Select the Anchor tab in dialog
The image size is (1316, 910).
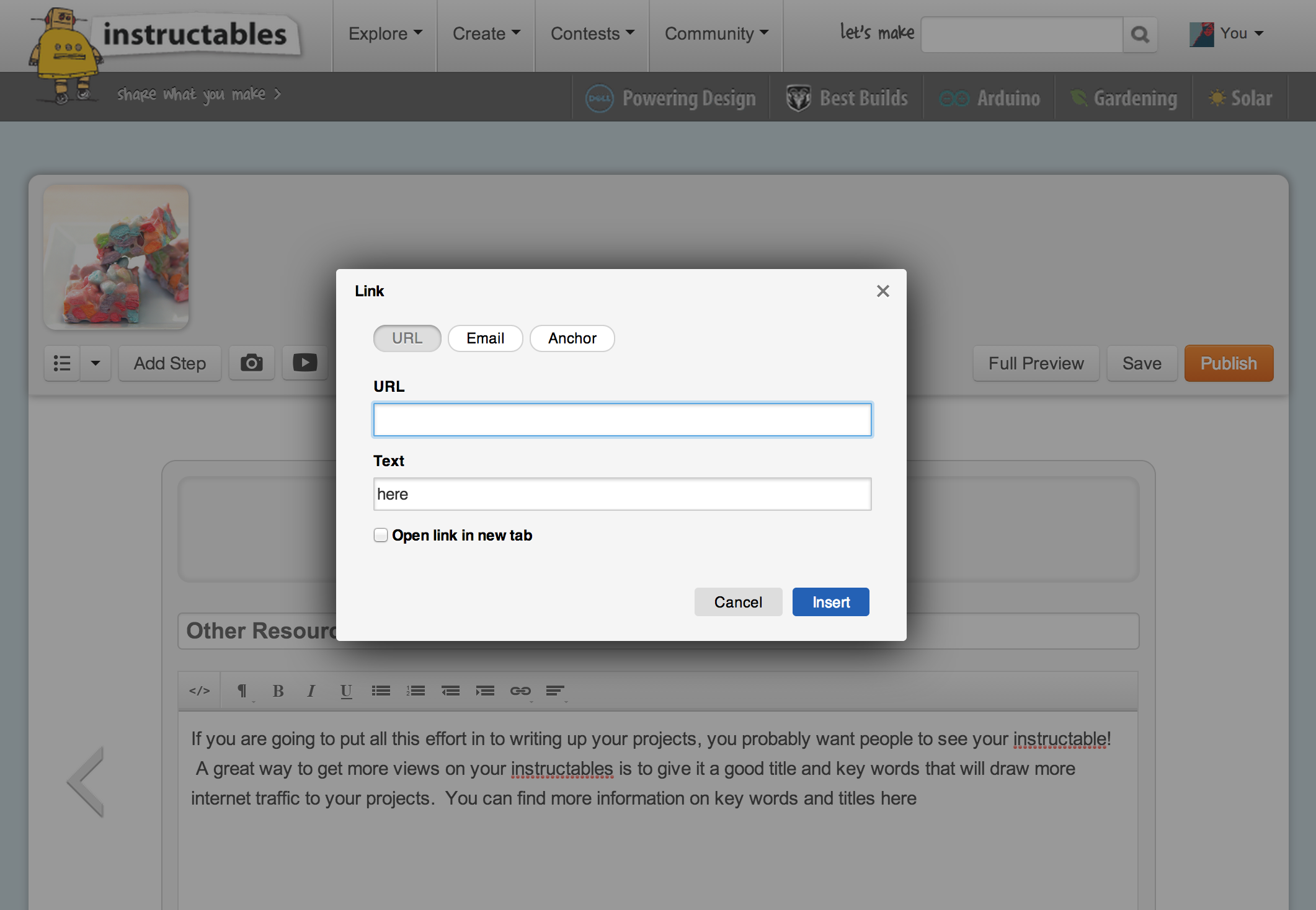point(571,338)
